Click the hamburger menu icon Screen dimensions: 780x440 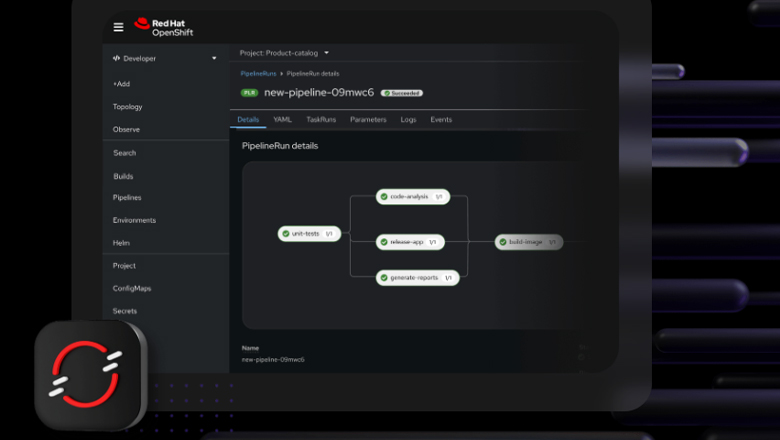pyautogui.click(x=118, y=27)
